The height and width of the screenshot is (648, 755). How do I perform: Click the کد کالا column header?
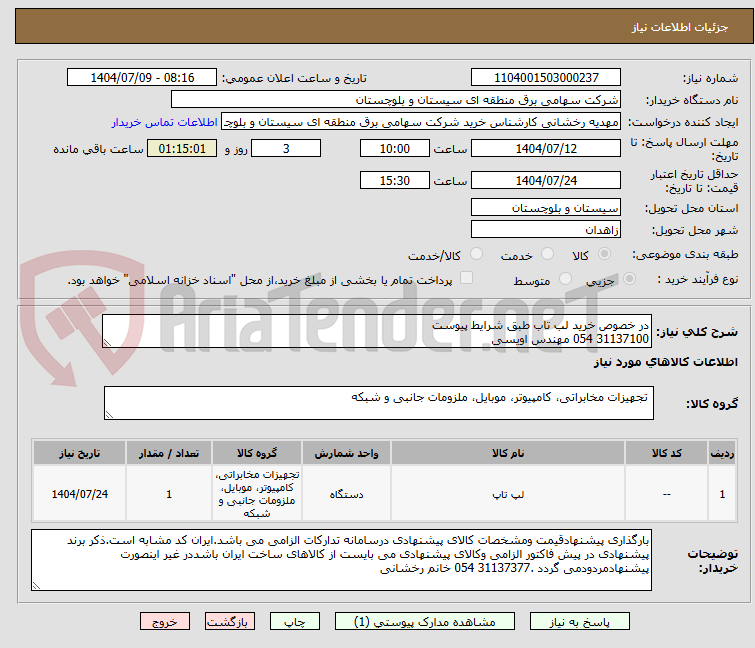666,453
